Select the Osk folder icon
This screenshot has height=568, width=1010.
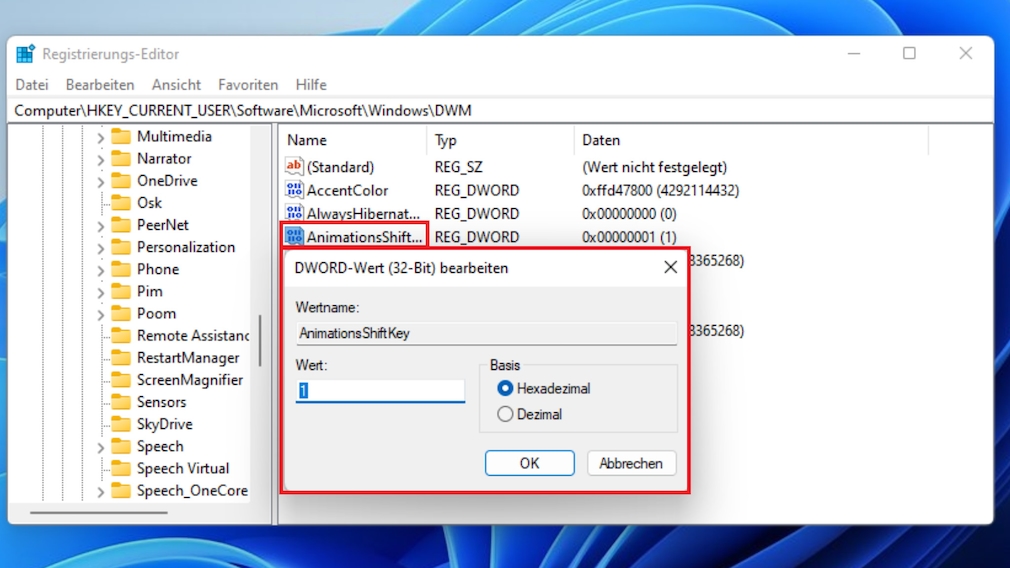tap(120, 203)
